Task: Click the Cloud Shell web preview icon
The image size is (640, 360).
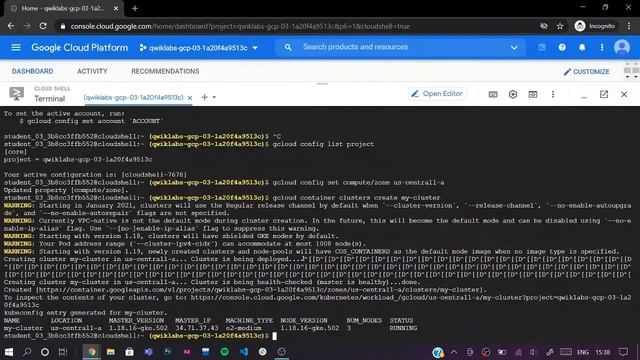Action: 533,94
